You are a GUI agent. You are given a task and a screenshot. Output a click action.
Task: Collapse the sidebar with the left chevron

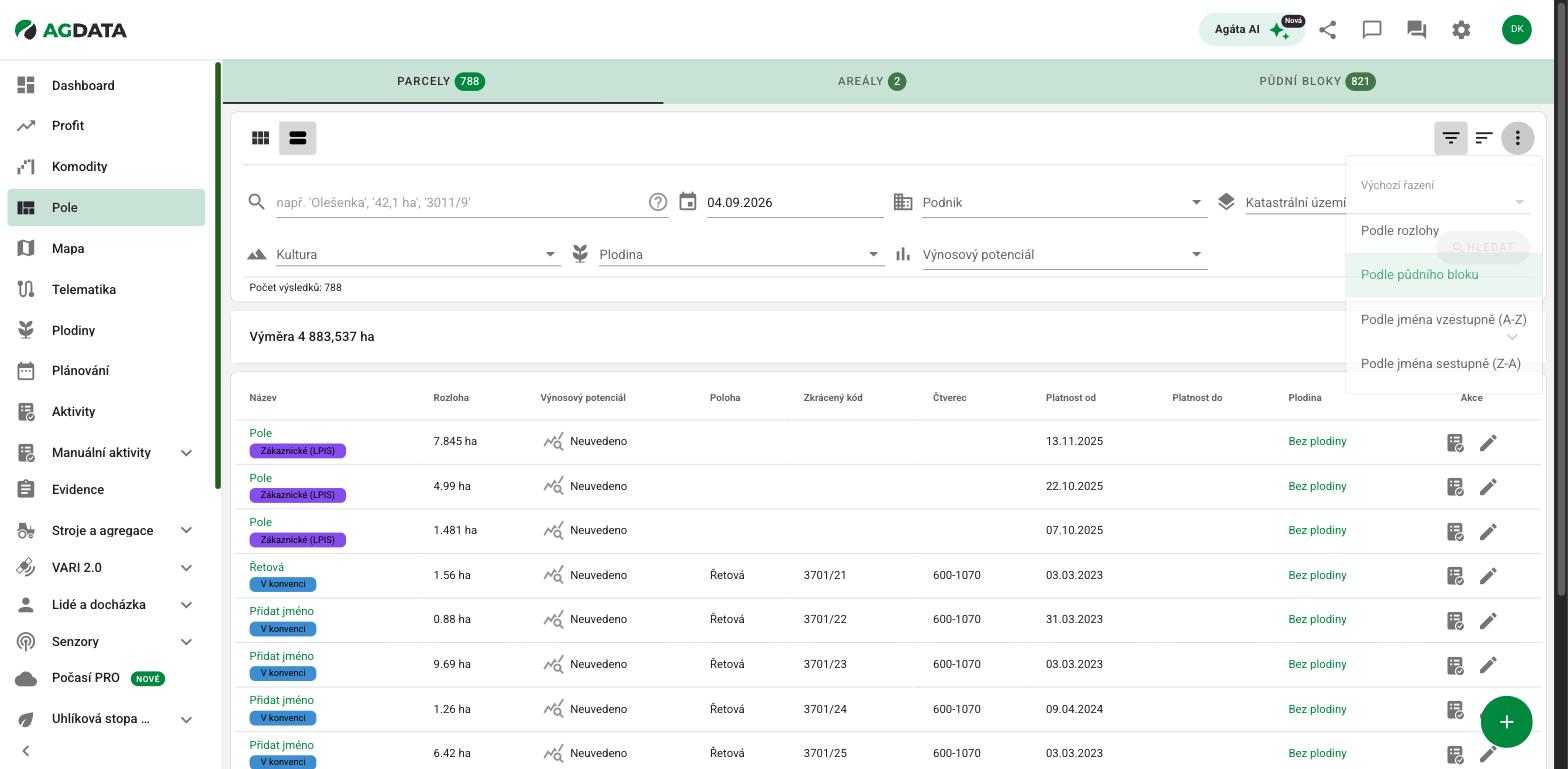[26, 751]
